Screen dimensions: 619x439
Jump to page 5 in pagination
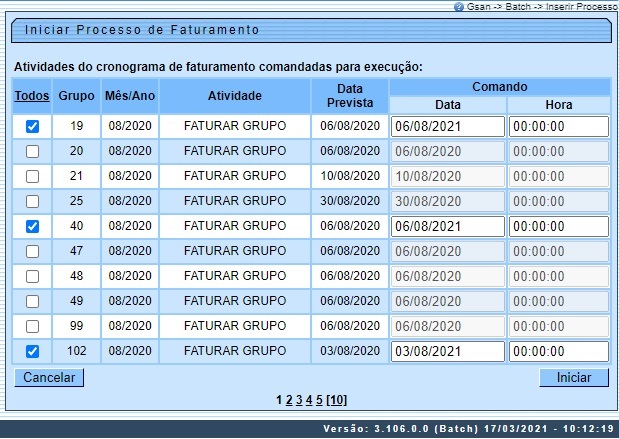[x=319, y=400]
